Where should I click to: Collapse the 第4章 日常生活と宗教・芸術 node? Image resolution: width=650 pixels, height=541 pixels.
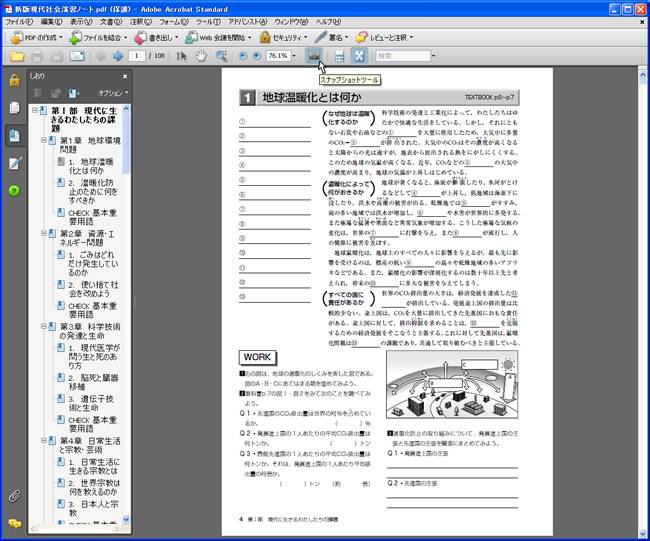click(43, 441)
